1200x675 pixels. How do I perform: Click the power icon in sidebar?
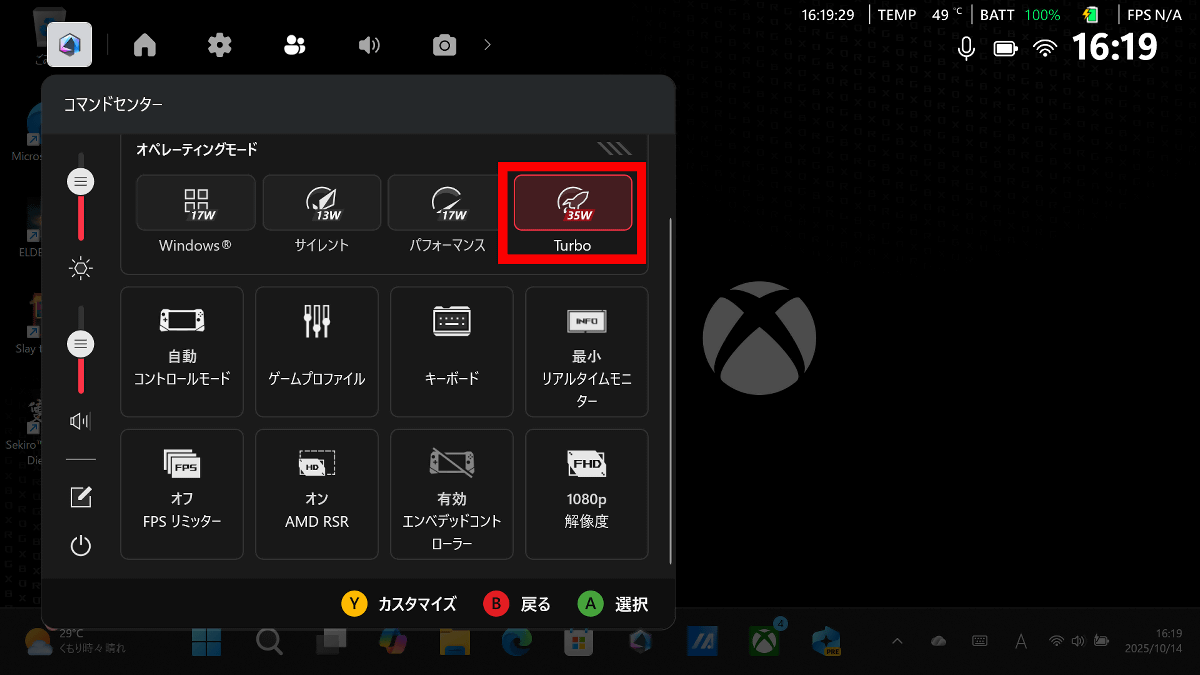81,546
